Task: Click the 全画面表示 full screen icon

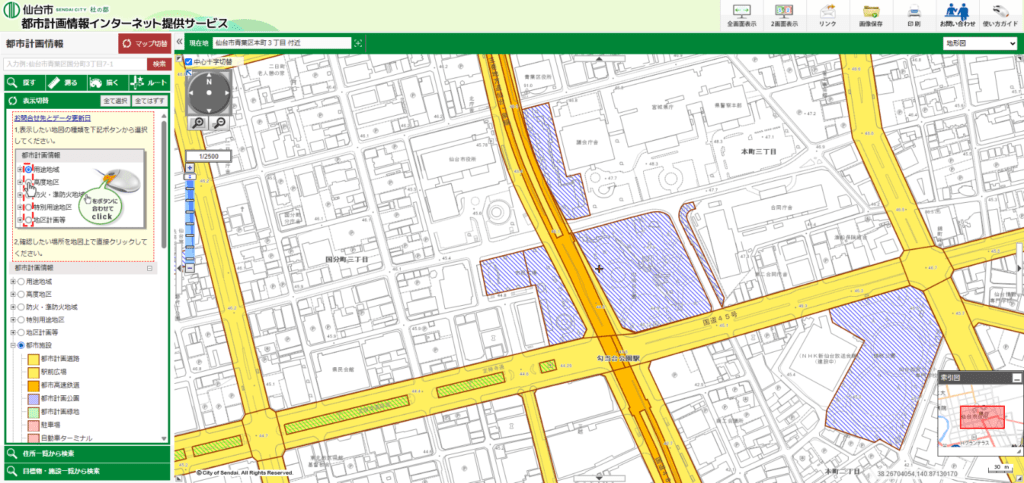Action: coord(743,15)
